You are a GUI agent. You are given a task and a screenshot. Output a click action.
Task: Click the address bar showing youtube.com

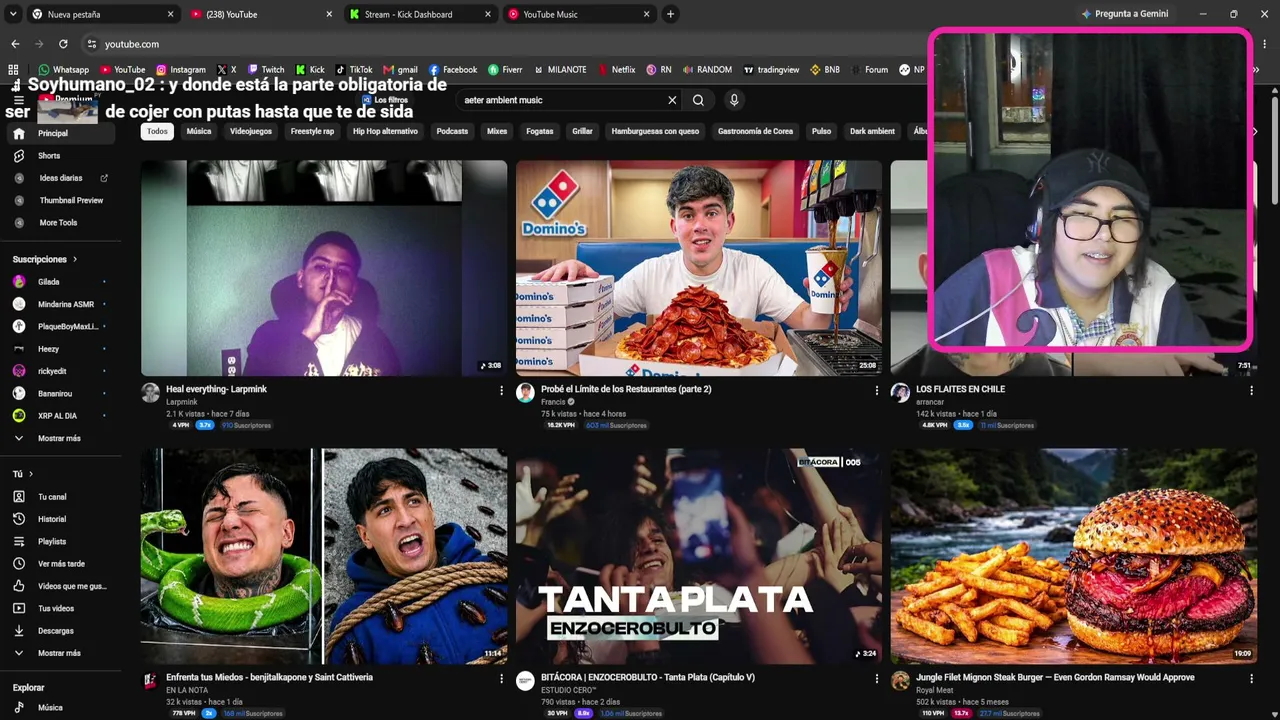[500, 44]
